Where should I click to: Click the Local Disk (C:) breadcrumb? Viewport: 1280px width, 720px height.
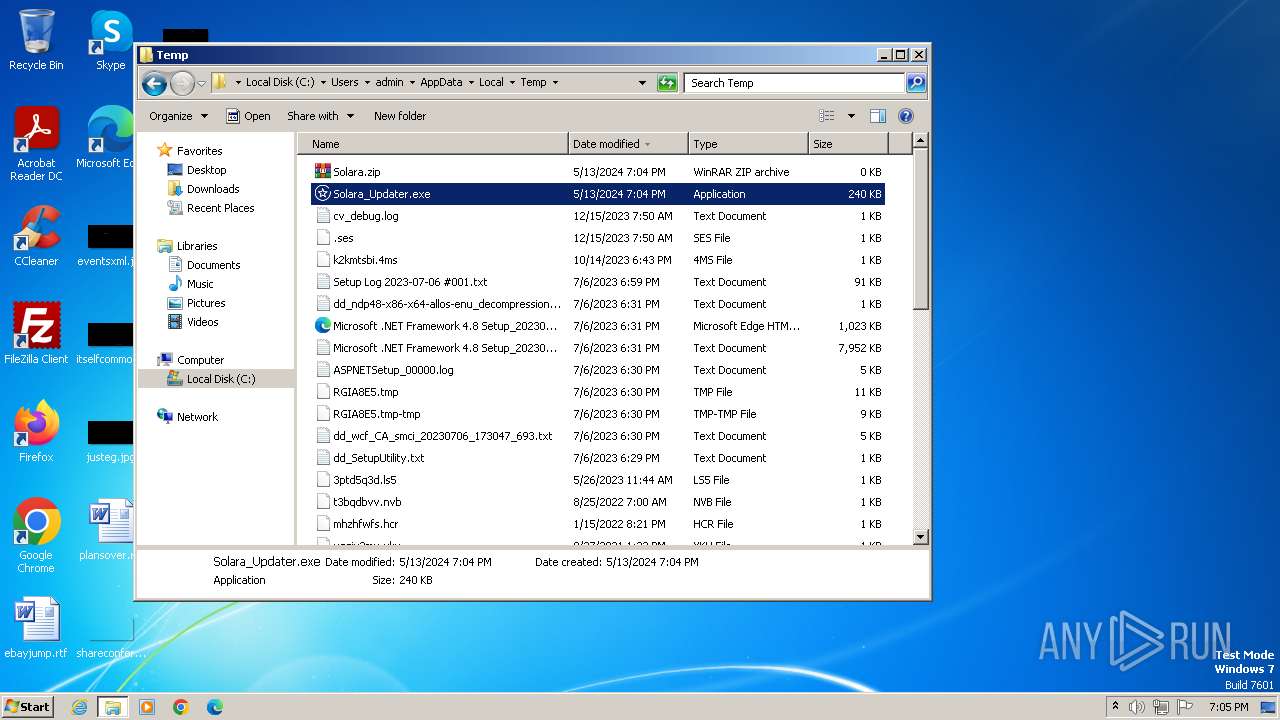coord(279,83)
